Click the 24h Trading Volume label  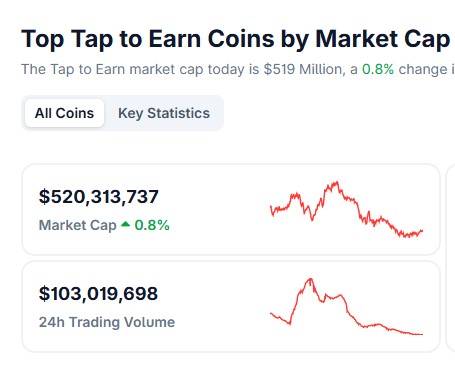point(107,322)
